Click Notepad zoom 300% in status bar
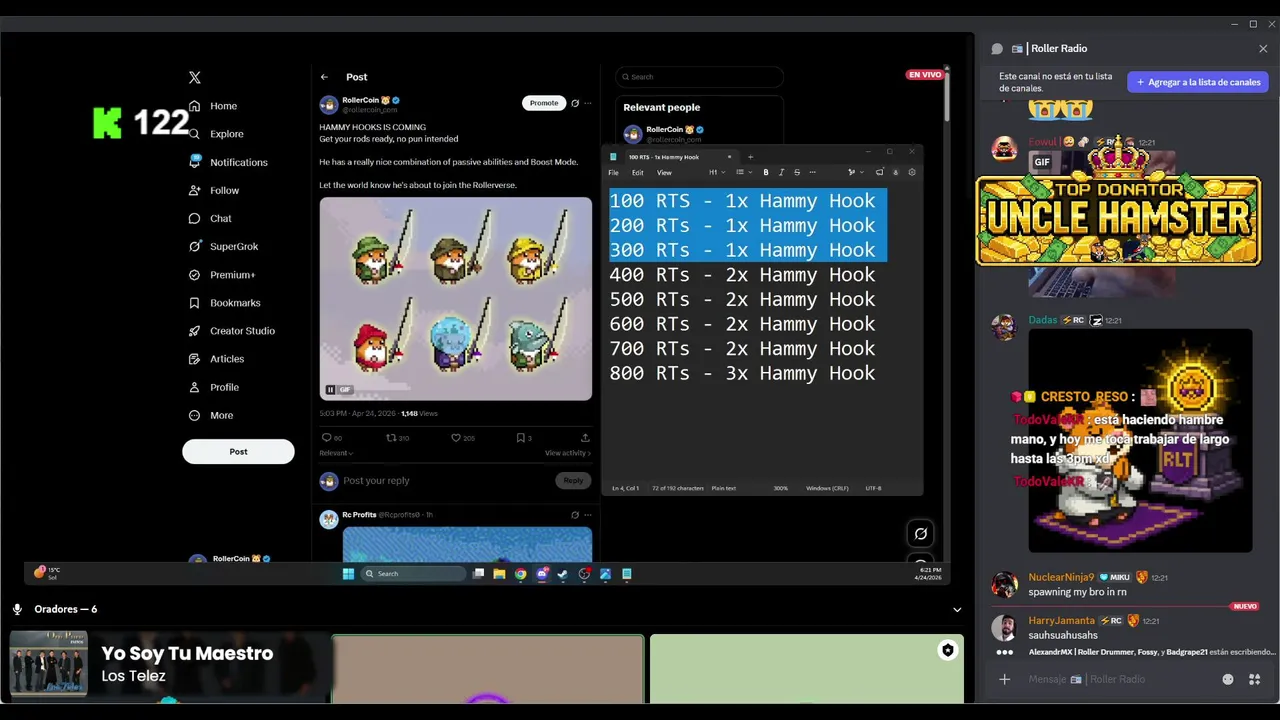This screenshot has width=1280, height=720. [781, 488]
